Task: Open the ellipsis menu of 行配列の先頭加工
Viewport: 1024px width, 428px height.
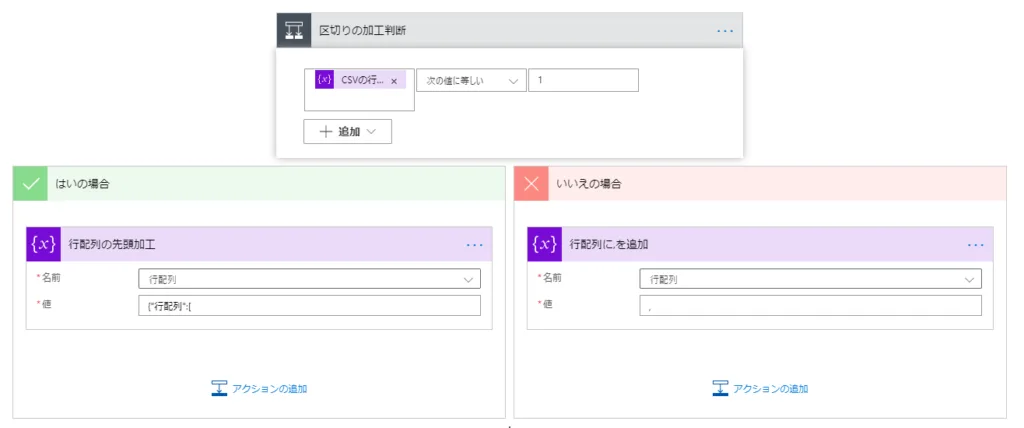Action: pyautogui.click(x=474, y=245)
